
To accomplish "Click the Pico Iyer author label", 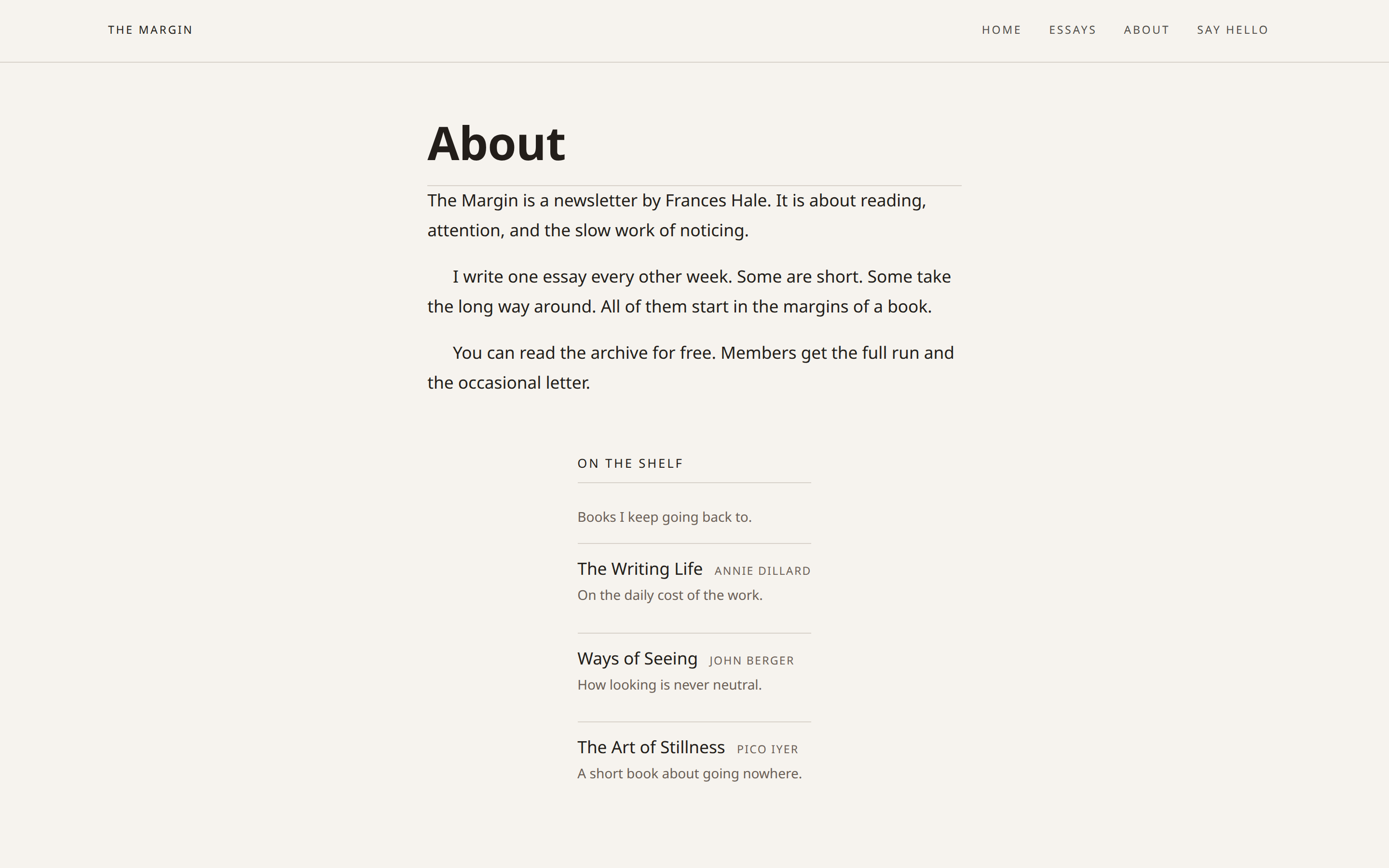I will click(x=767, y=750).
